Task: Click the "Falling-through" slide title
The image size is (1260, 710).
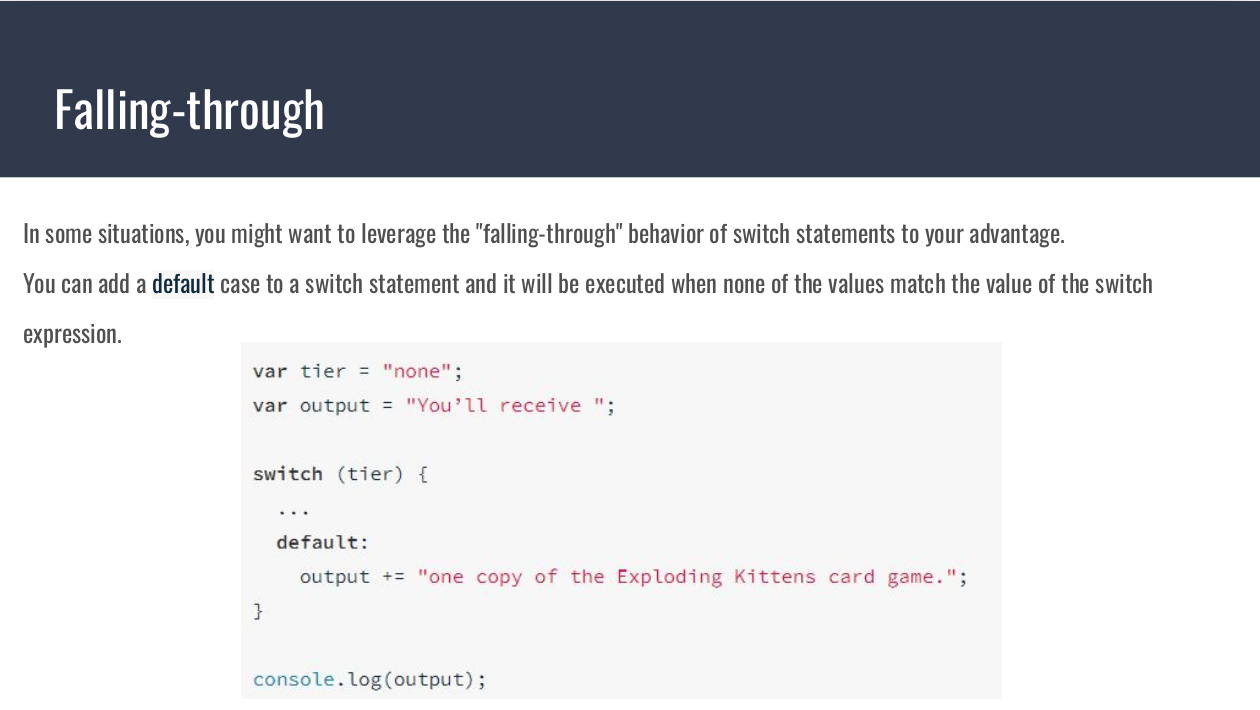Action: tap(189, 110)
